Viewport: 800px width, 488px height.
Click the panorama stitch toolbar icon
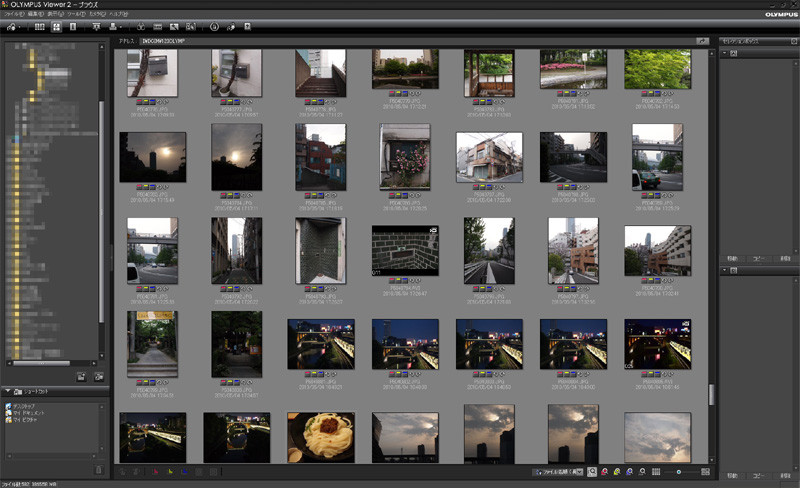[x=158, y=27]
